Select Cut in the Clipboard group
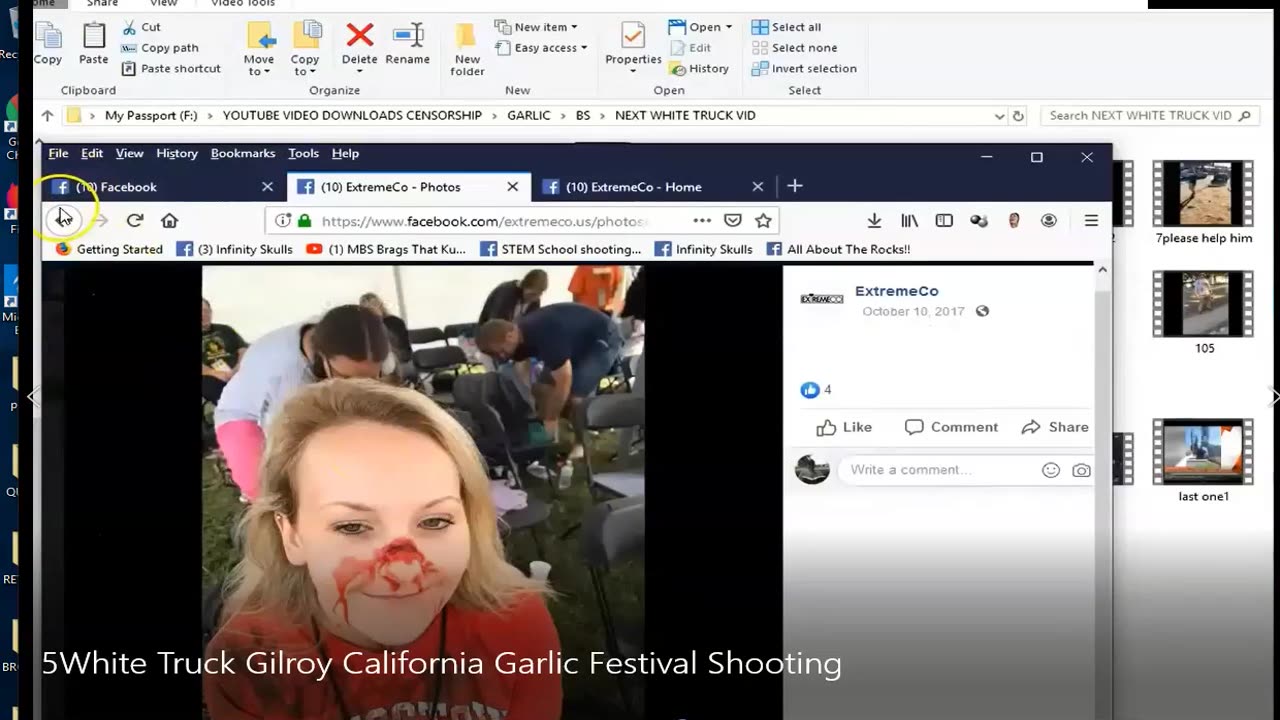Screen dimensions: 1280x720 coord(141,27)
